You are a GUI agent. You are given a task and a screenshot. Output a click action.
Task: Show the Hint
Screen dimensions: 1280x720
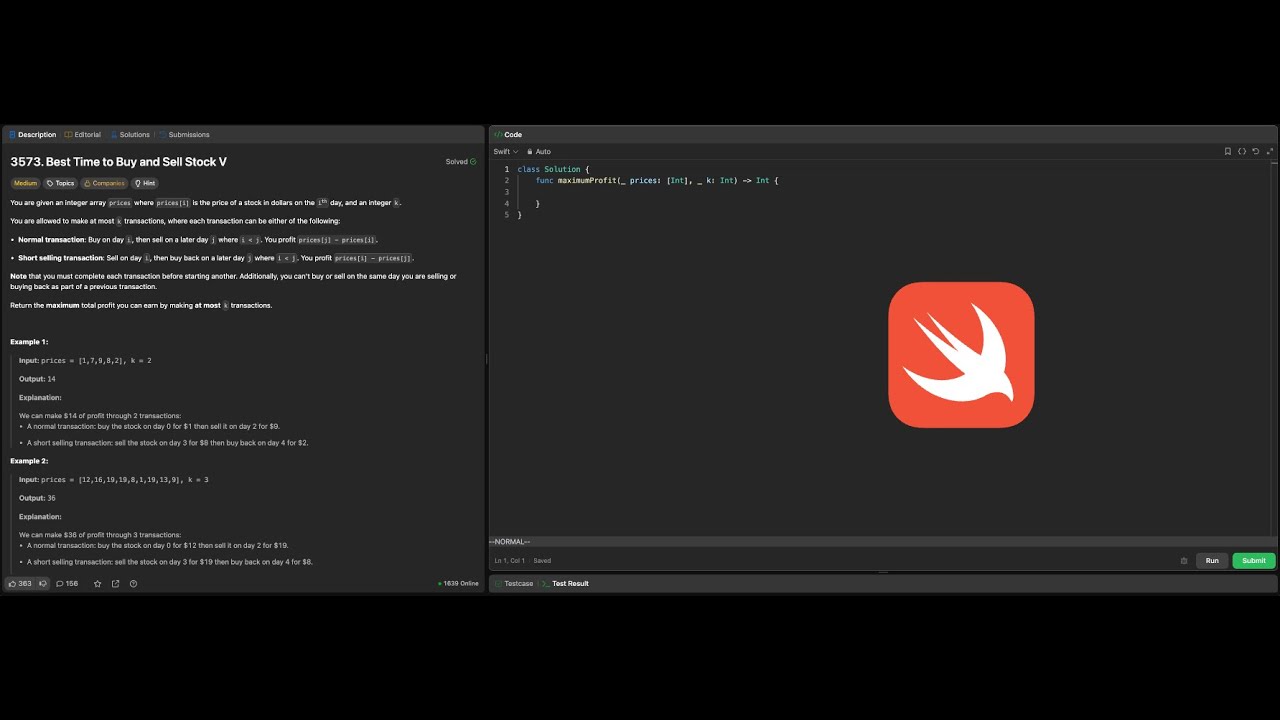tap(145, 183)
